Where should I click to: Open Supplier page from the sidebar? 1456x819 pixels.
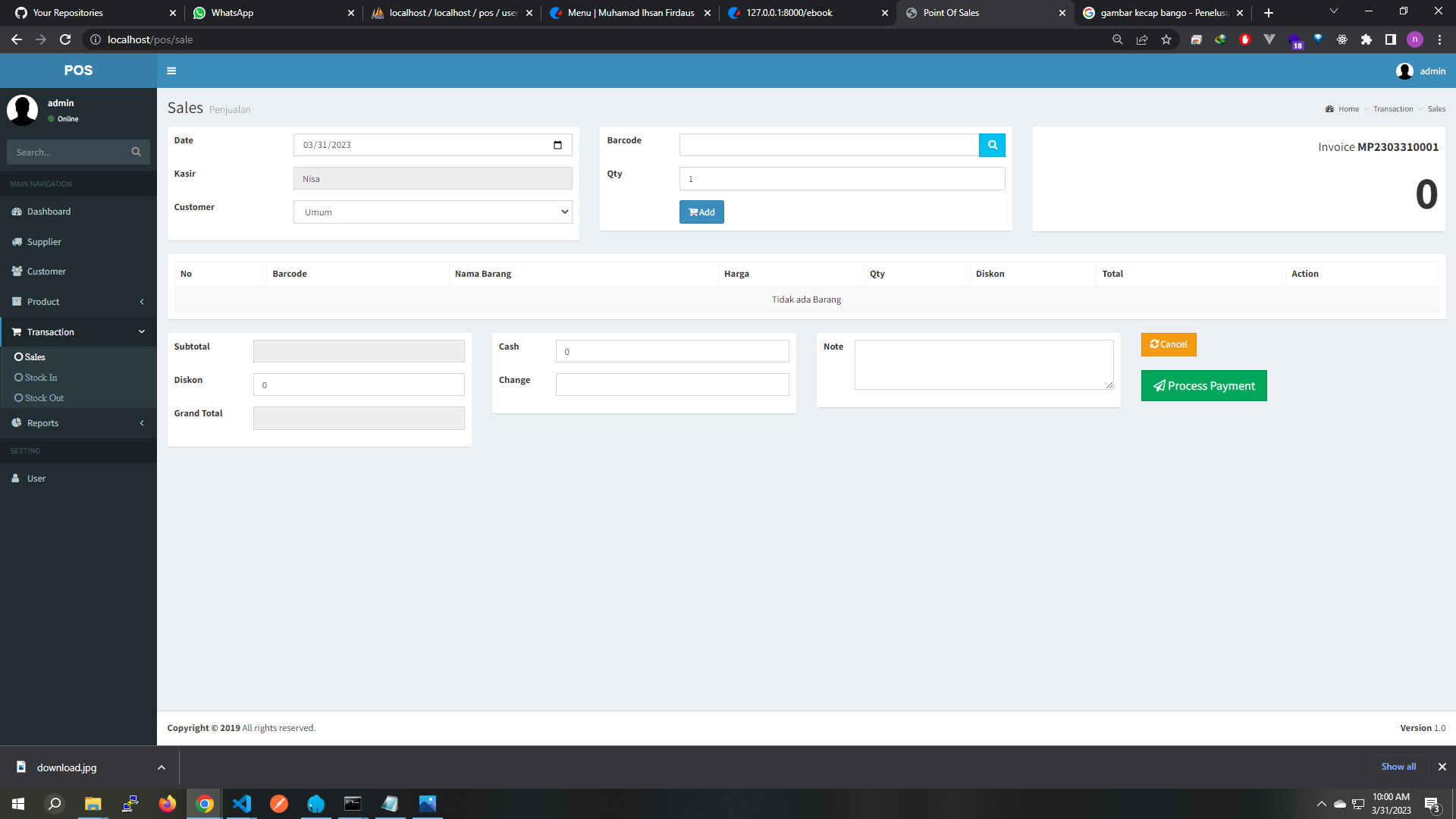[x=78, y=242]
